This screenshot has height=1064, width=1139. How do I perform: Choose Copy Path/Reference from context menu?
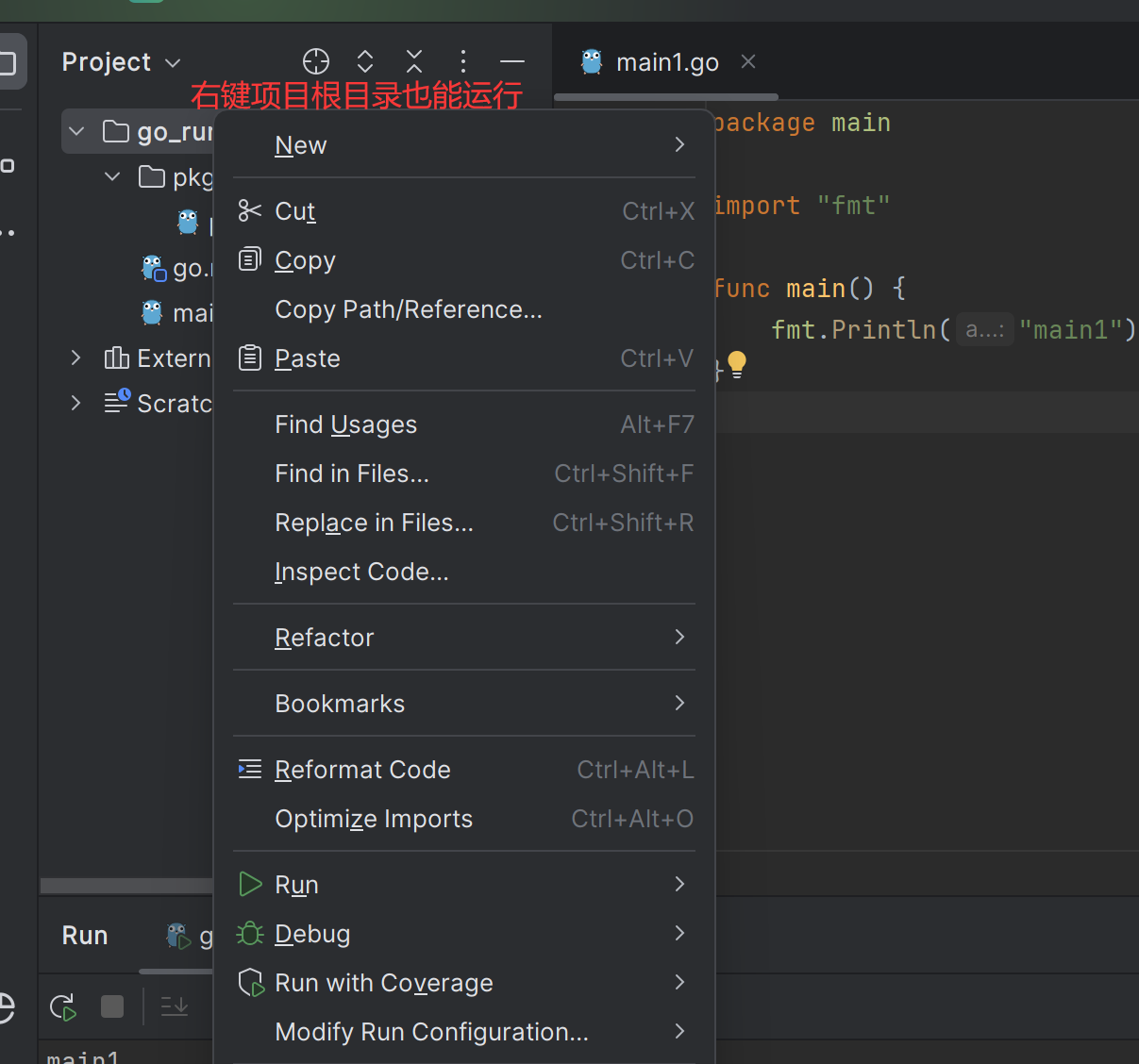coord(408,309)
